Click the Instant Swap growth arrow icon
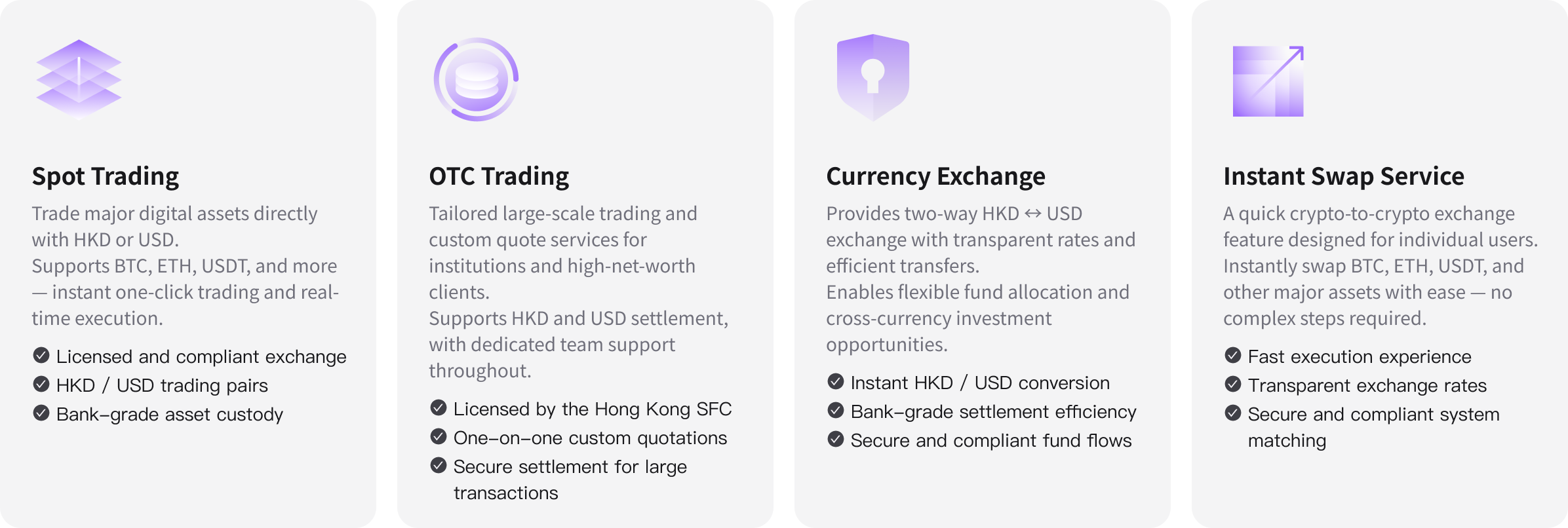The image size is (1568, 528). click(1268, 81)
